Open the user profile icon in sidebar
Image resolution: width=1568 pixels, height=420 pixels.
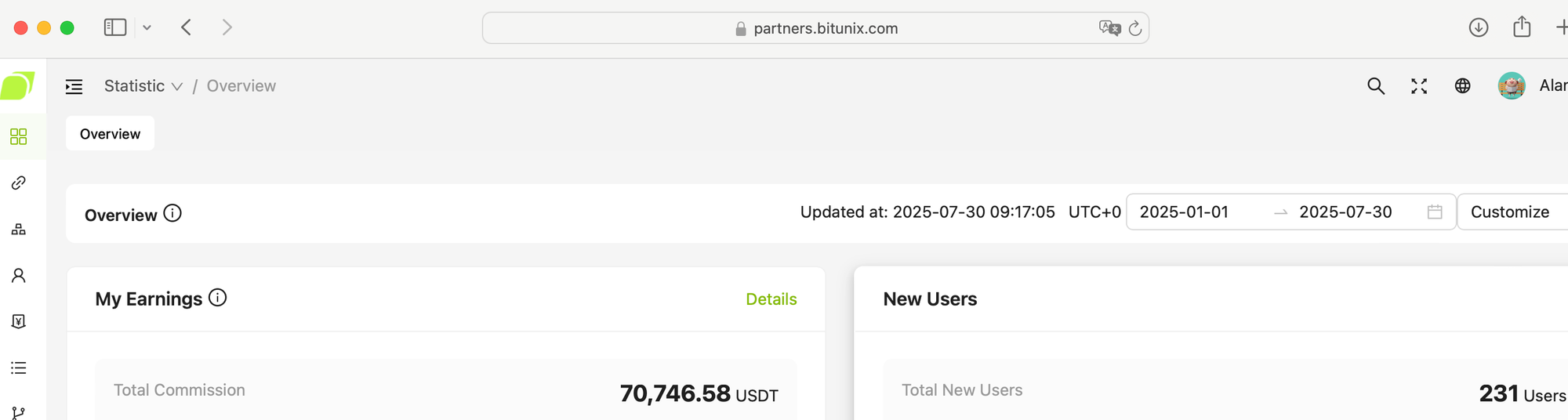[19, 275]
